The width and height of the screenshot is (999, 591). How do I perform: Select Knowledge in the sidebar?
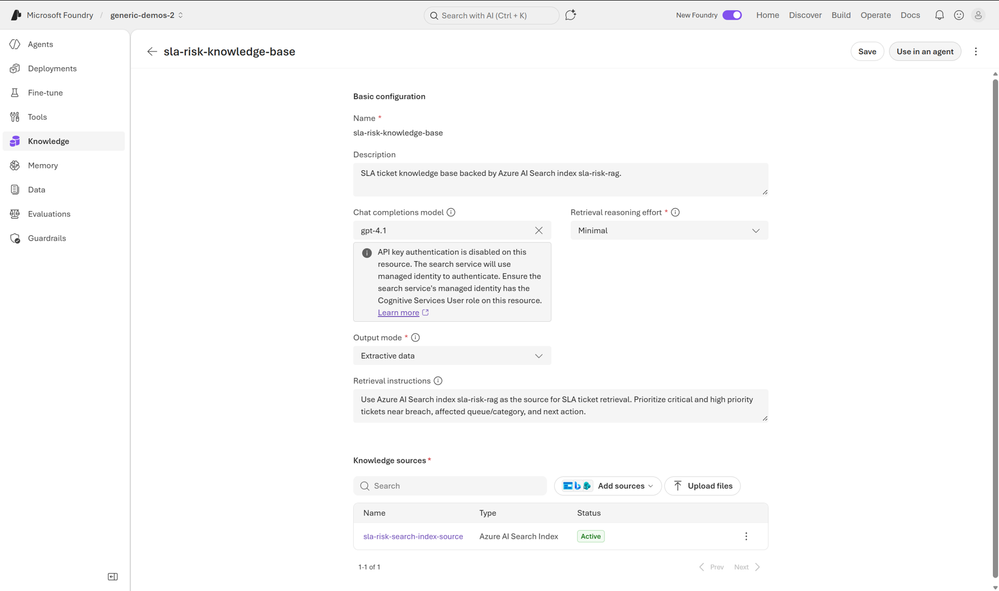point(64,141)
